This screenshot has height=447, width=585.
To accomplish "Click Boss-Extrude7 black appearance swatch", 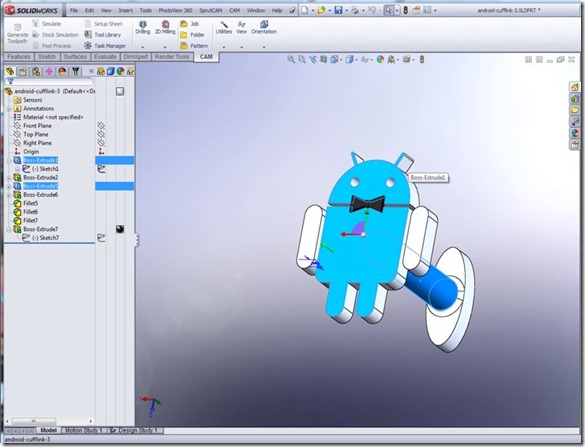I will click(120, 229).
